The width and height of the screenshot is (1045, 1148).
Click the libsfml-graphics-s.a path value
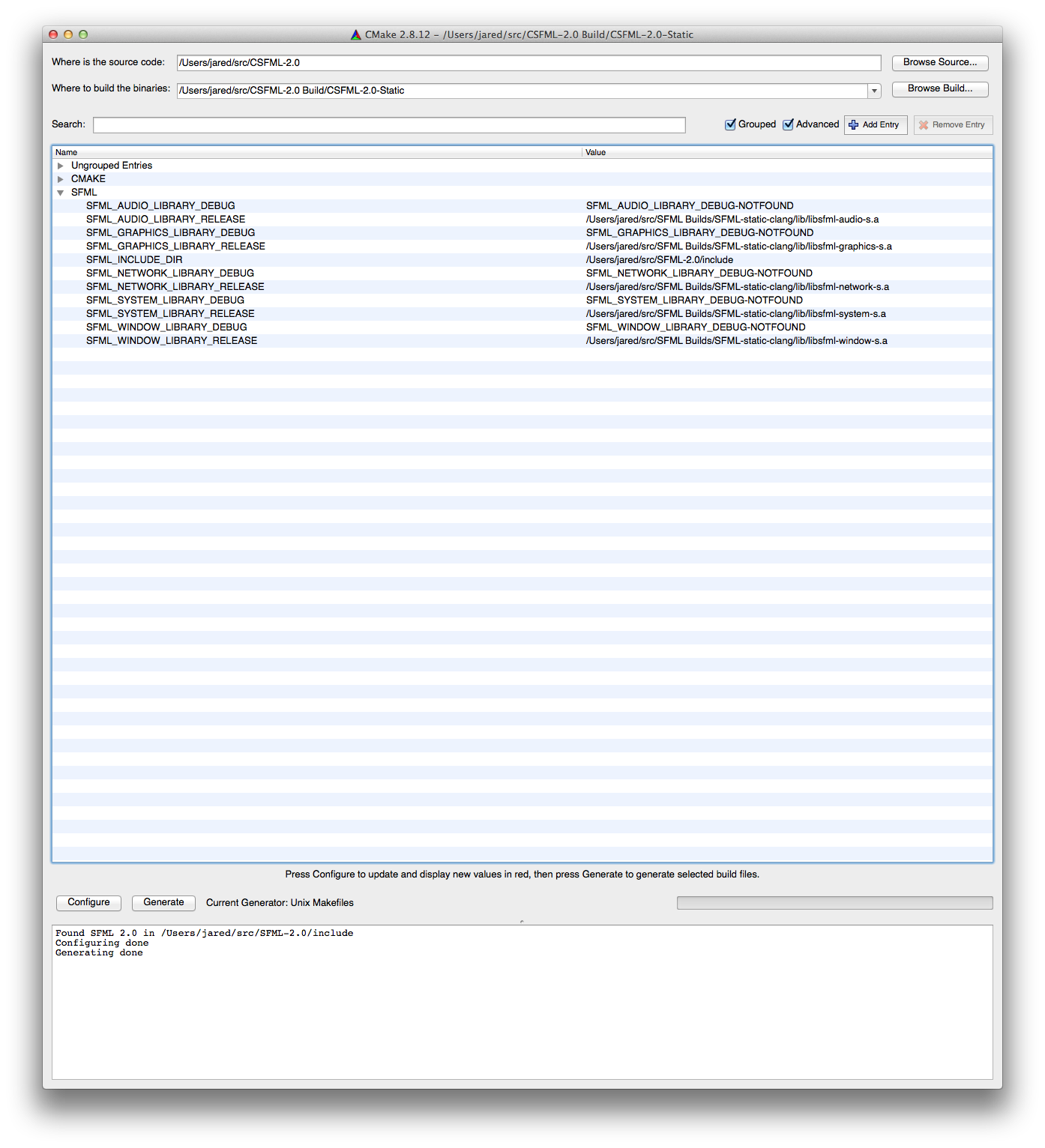click(x=739, y=247)
